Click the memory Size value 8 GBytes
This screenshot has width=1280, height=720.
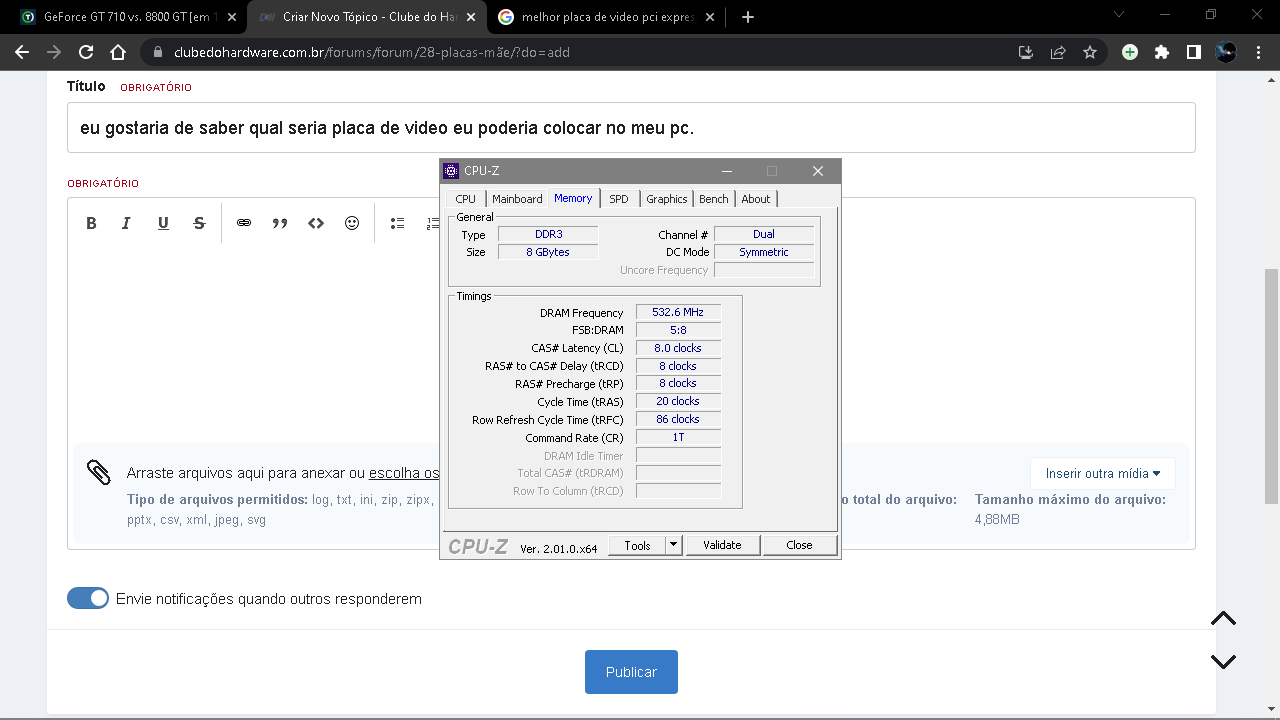pyautogui.click(x=548, y=252)
